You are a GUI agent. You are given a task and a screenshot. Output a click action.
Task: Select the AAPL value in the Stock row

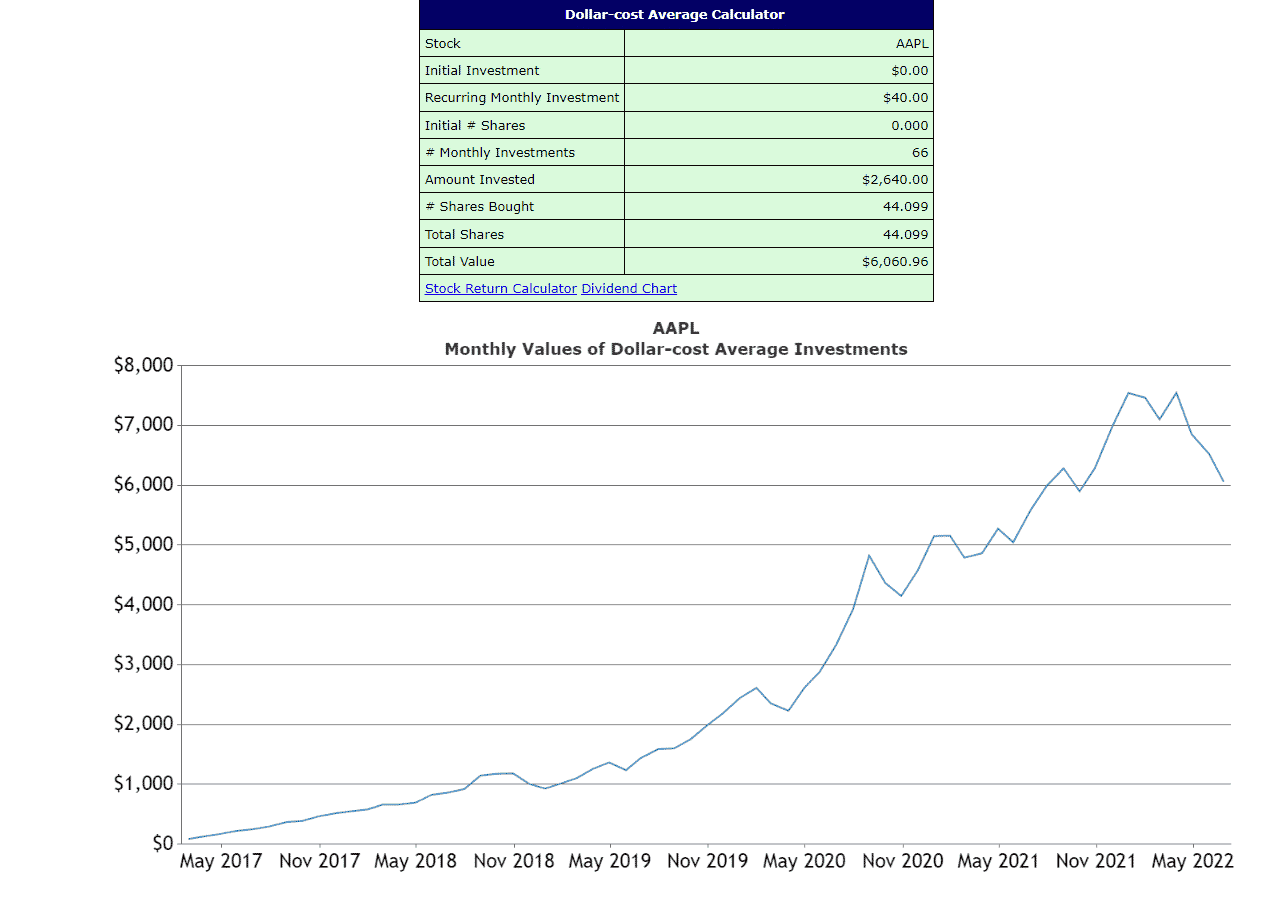[911, 44]
